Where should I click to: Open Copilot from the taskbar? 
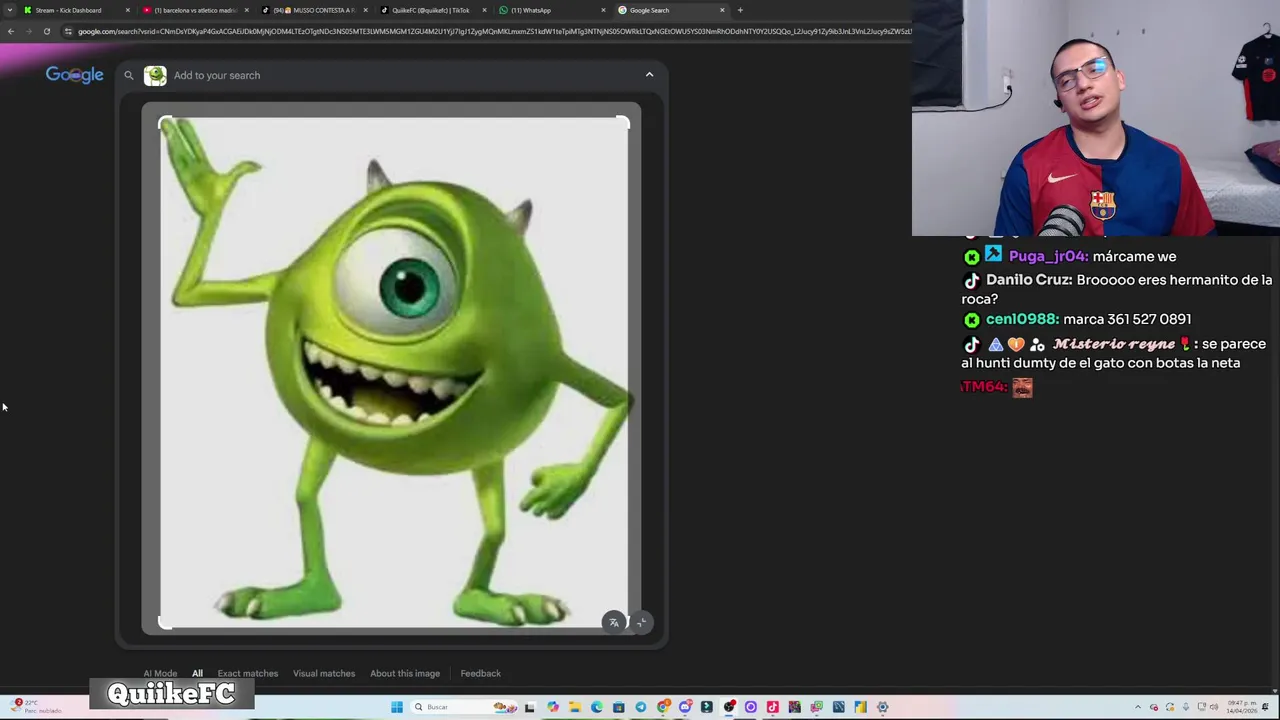click(553, 707)
